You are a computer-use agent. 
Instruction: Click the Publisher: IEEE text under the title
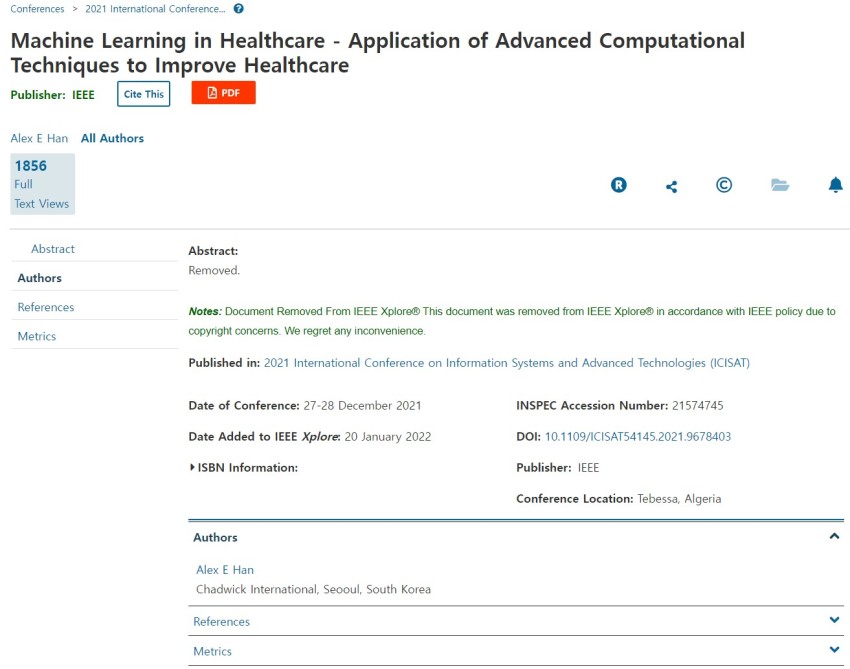[53, 95]
